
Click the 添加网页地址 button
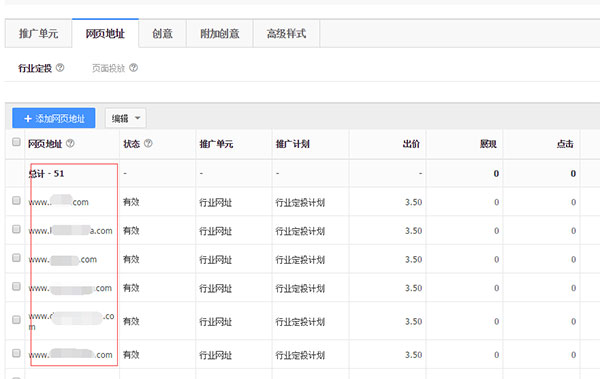(54, 118)
